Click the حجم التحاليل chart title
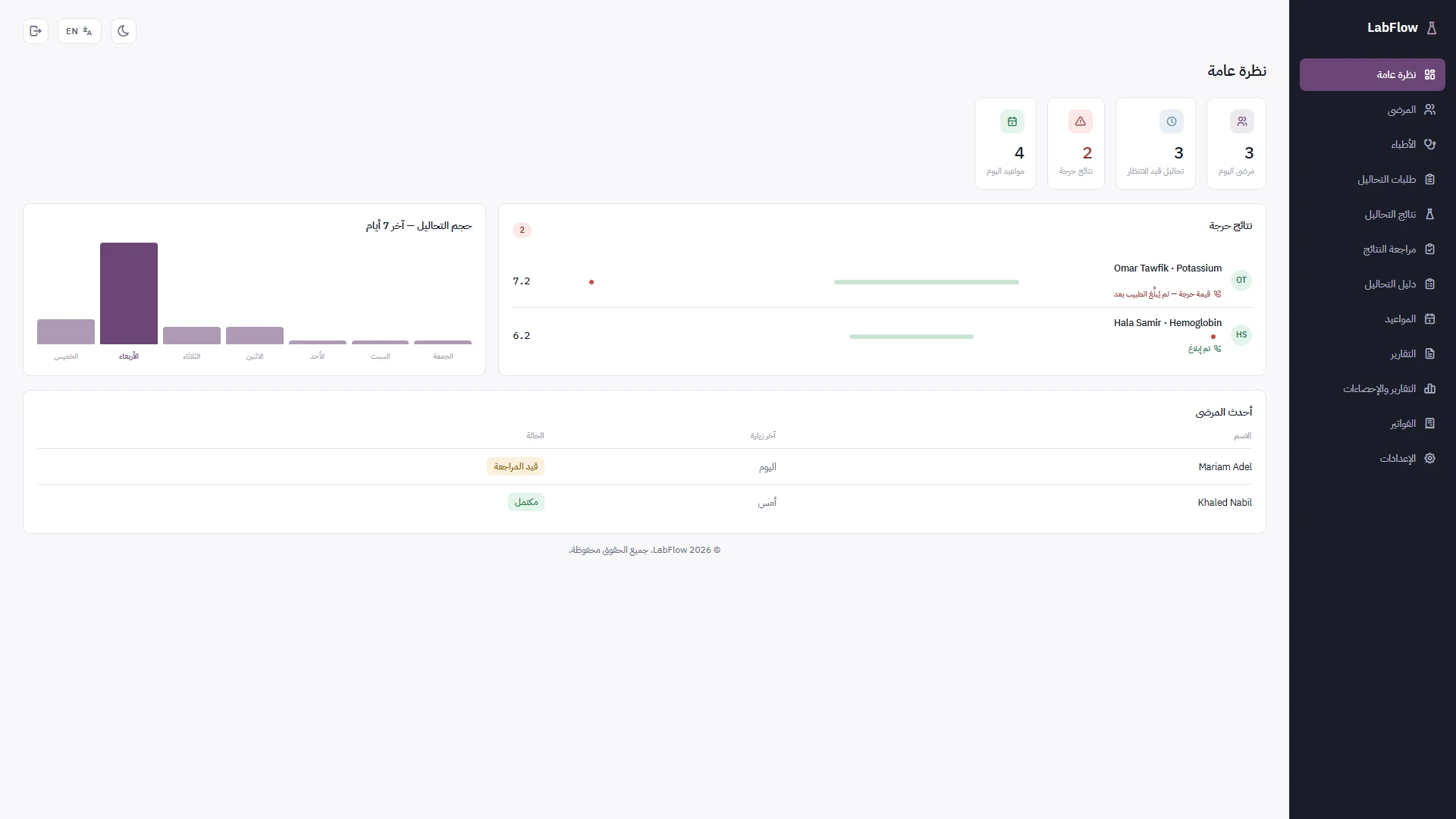1456x819 pixels. pyautogui.click(x=419, y=226)
